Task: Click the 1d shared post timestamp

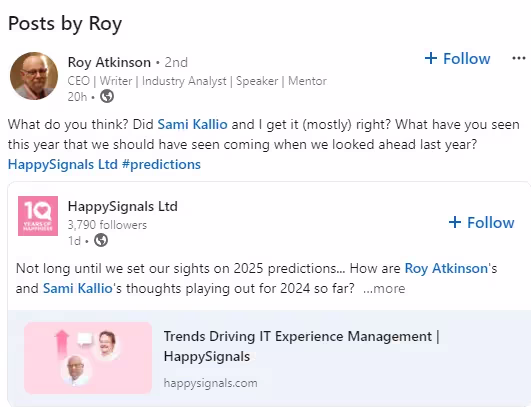Action: (75, 241)
